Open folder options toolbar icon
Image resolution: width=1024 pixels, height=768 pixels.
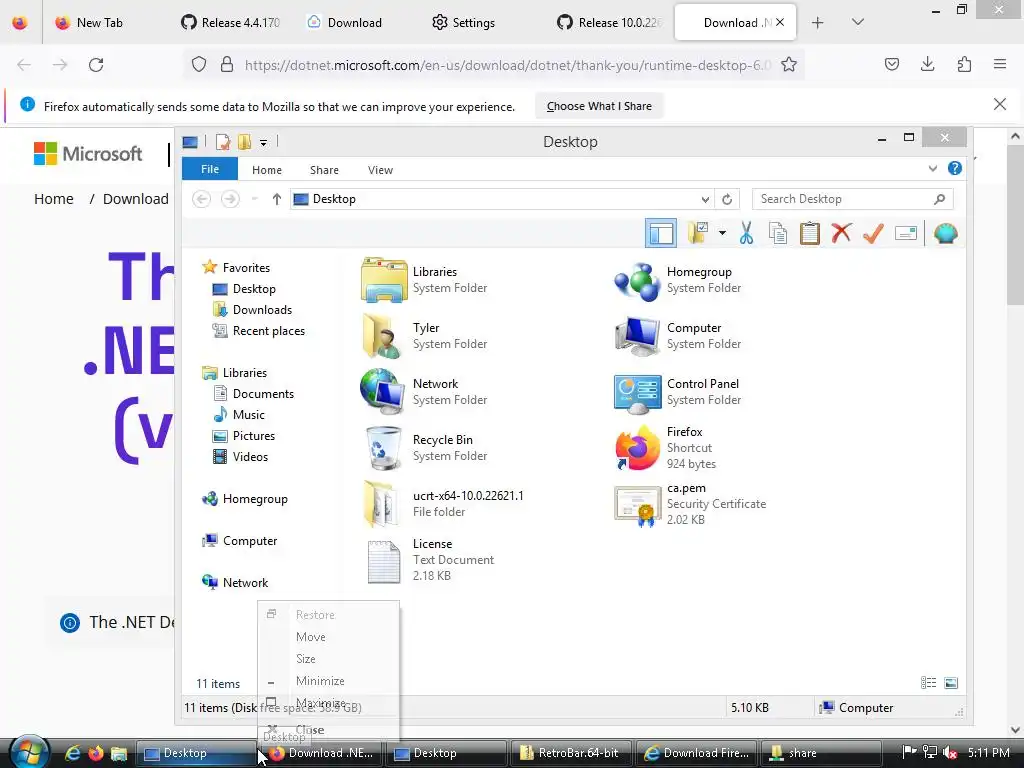pyautogui.click(x=697, y=233)
